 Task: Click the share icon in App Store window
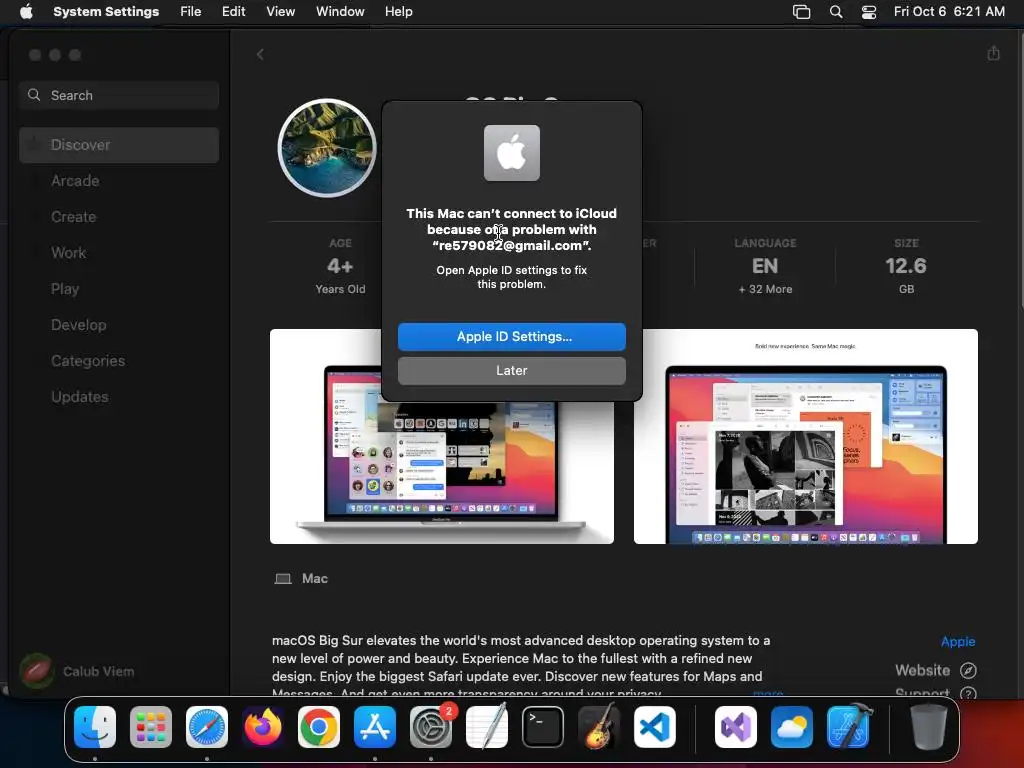tap(993, 54)
